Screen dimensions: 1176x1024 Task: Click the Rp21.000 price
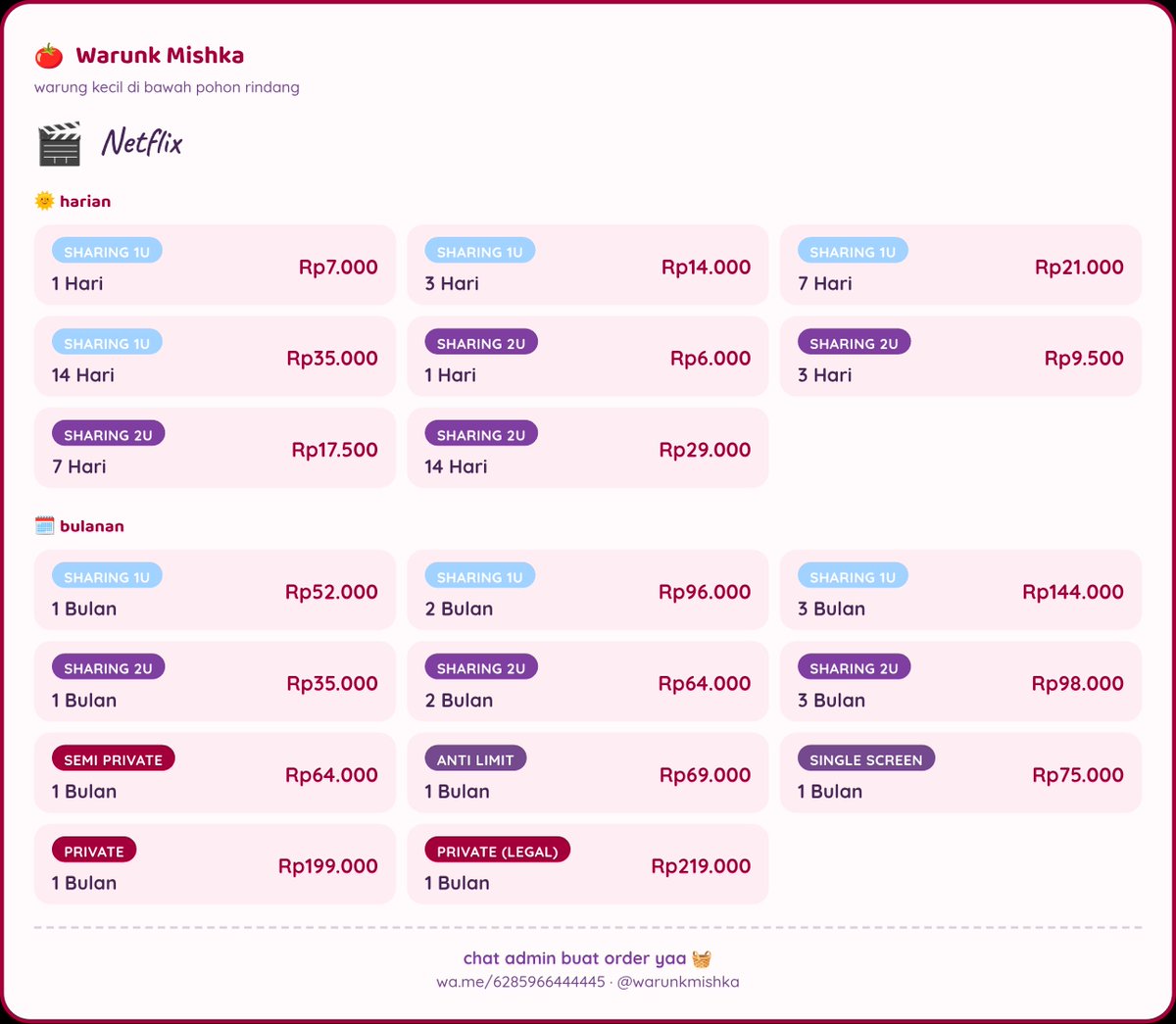(x=1079, y=267)
